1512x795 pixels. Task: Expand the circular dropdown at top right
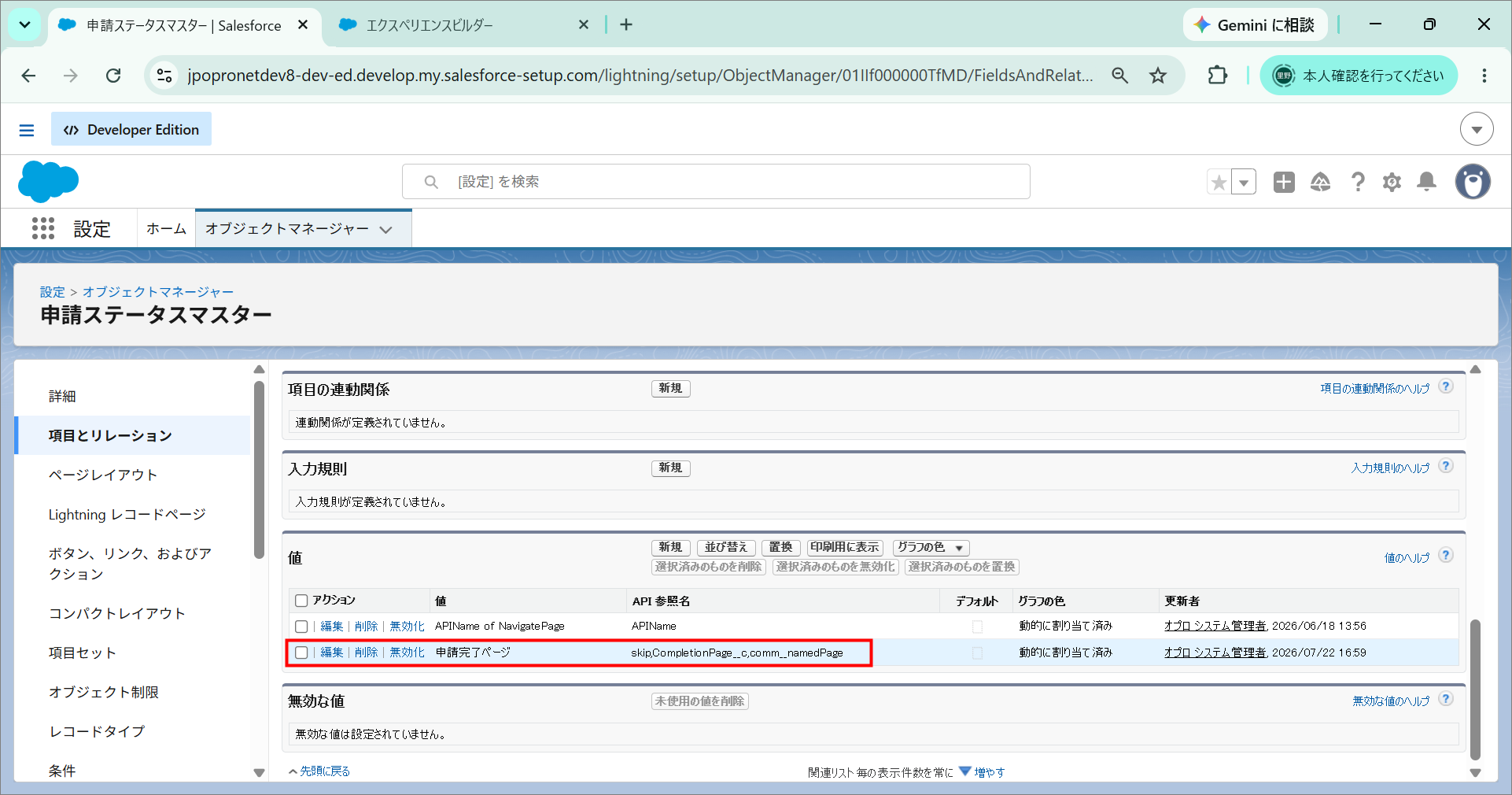1477,129
